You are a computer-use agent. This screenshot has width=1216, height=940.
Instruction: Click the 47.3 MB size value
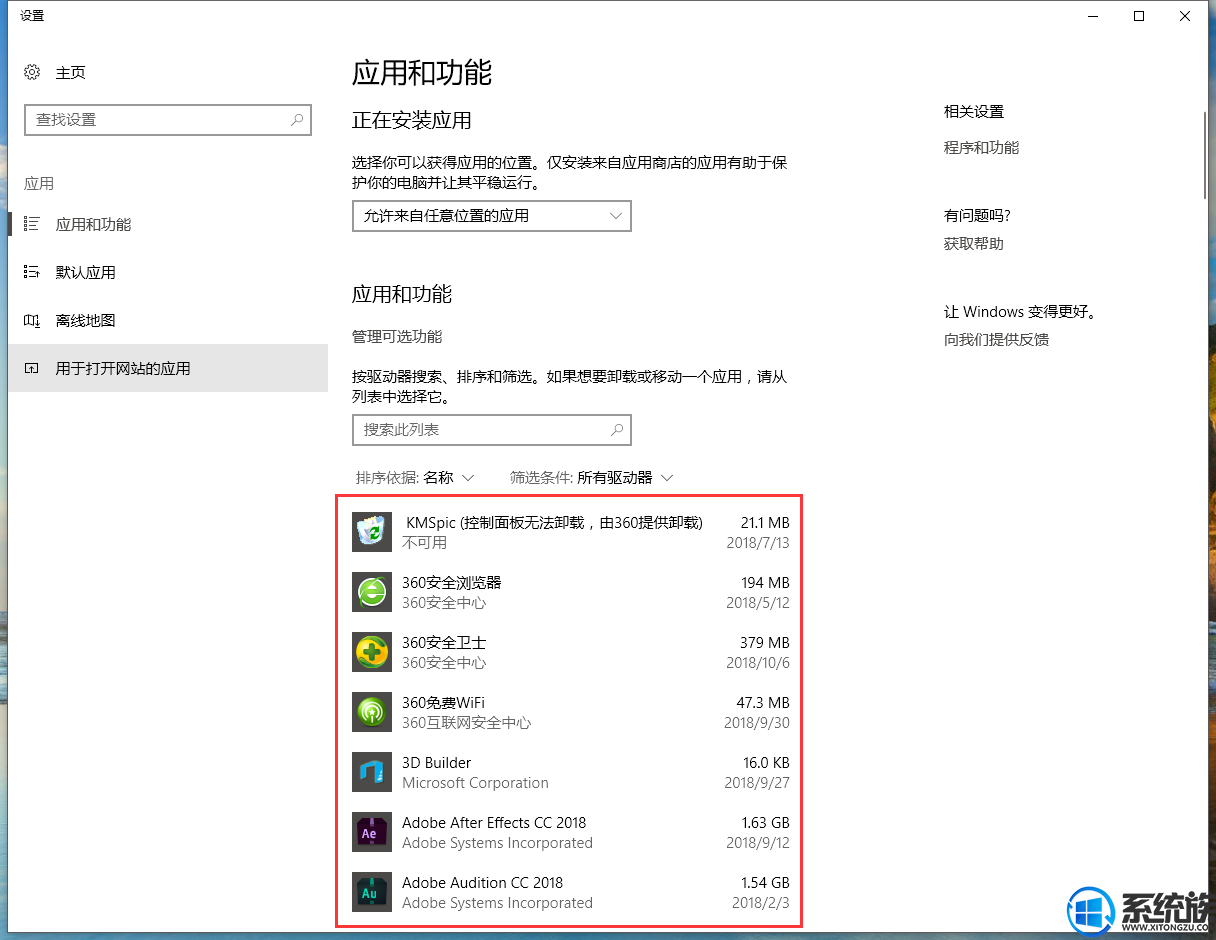tap(764, 702)
